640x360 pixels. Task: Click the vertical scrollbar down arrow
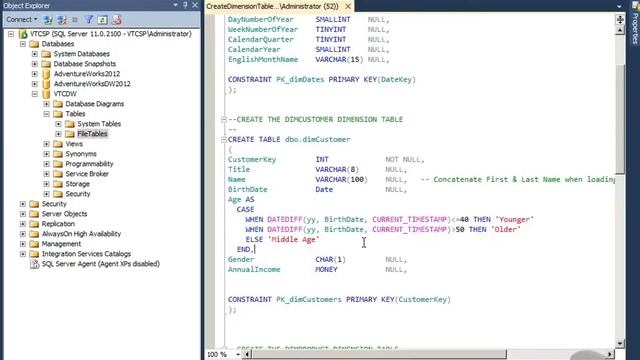[620, 344]
